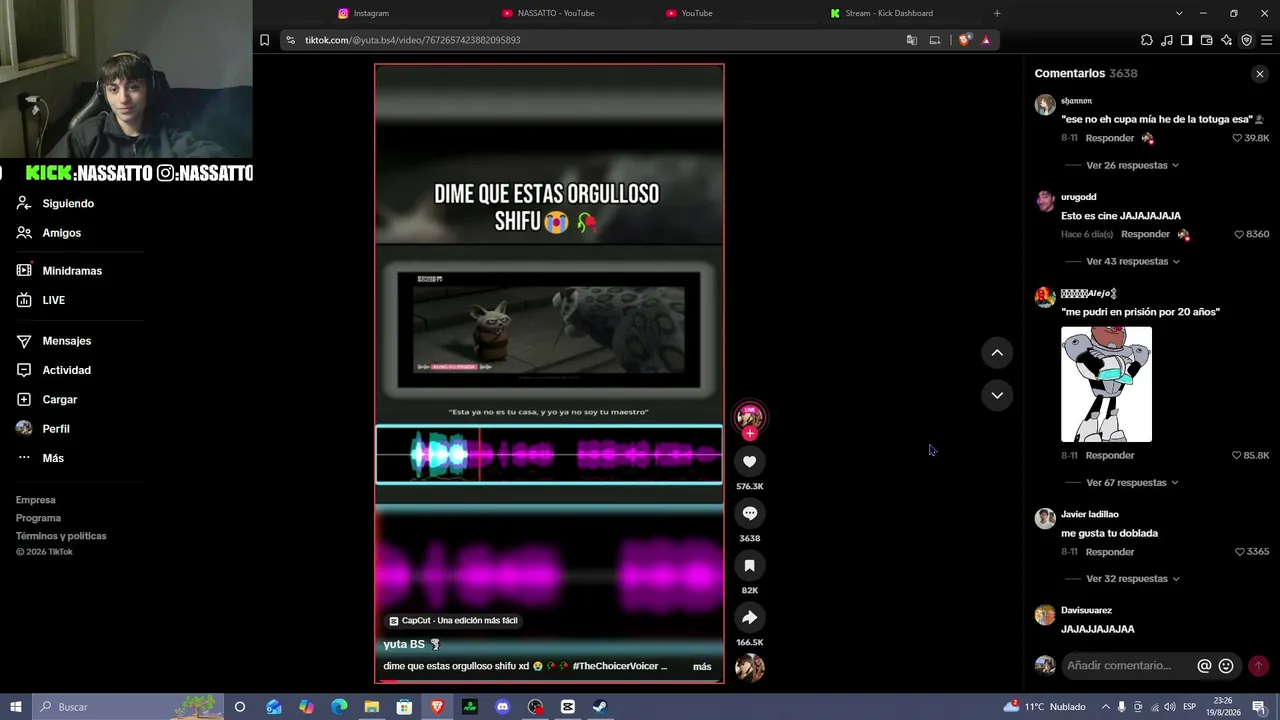The width and height of the screenshot is (1280, 720).
Task: Open comments via the speech bubble icon
Action: (x=749, y=513)
